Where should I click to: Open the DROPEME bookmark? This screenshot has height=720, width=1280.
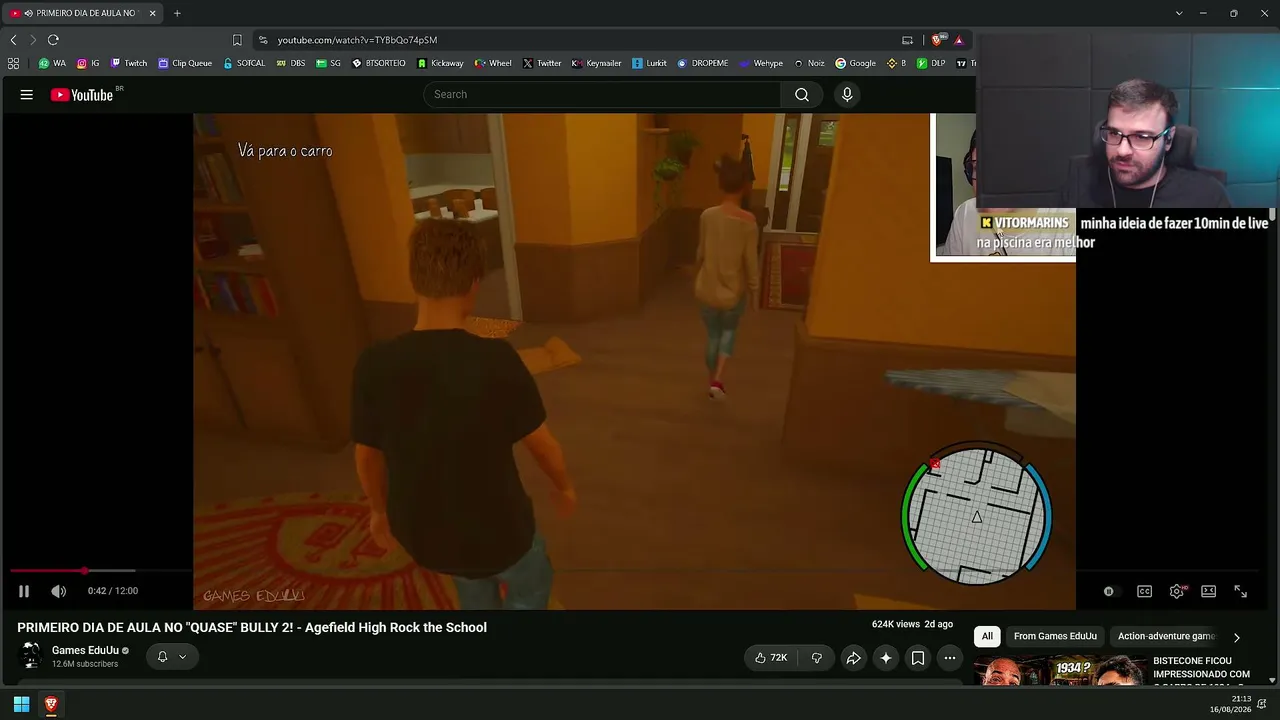(702, 63)
